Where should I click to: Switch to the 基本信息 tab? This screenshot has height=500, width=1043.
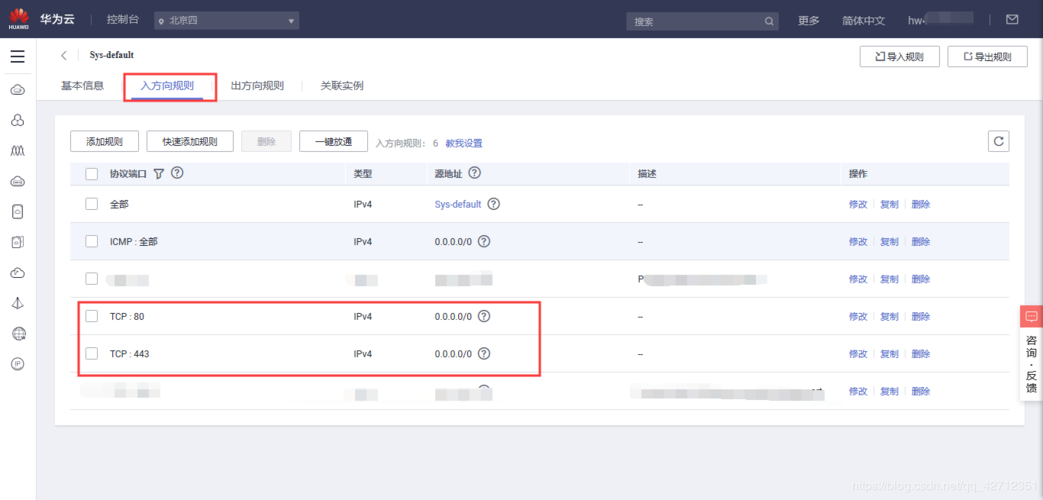(x=82, y=86)
